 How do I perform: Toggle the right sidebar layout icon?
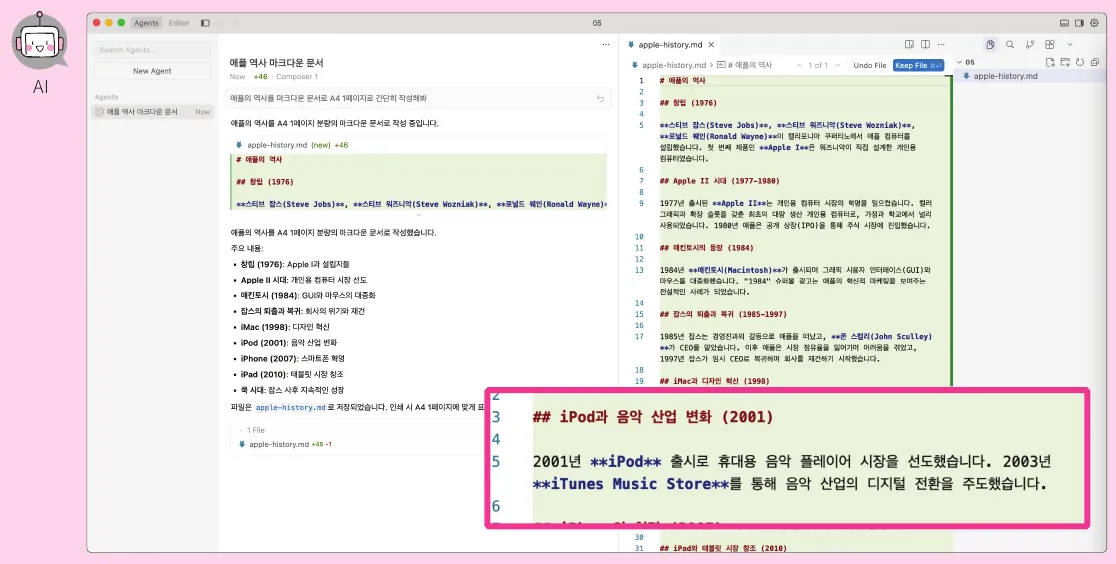click(x=1080, y=23)
